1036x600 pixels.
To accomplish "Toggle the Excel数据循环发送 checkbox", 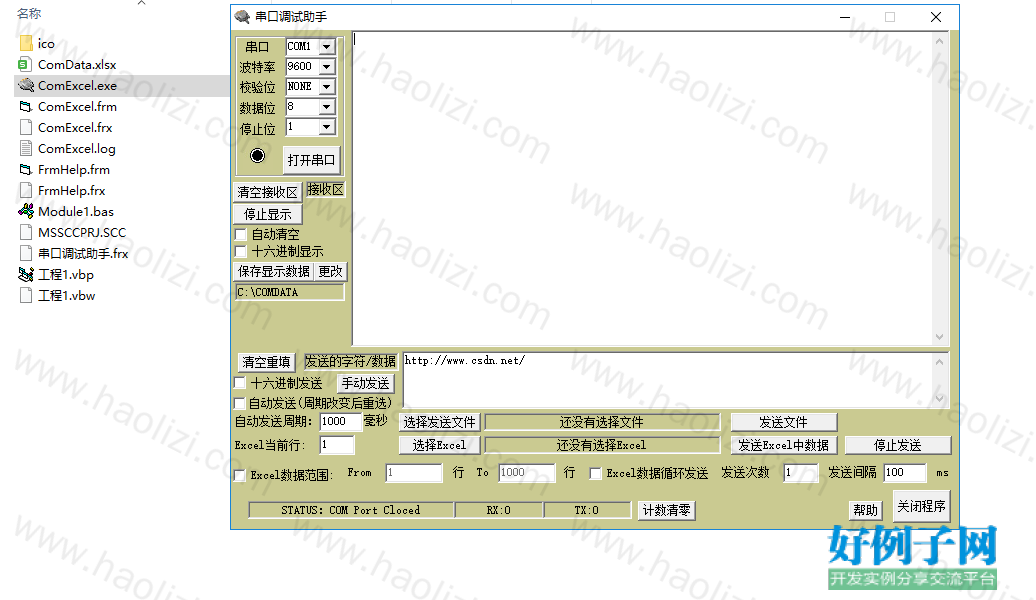I will pos(595,473).
